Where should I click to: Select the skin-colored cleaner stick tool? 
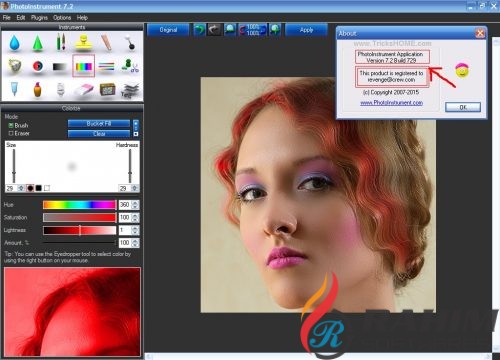click(107, 43)
